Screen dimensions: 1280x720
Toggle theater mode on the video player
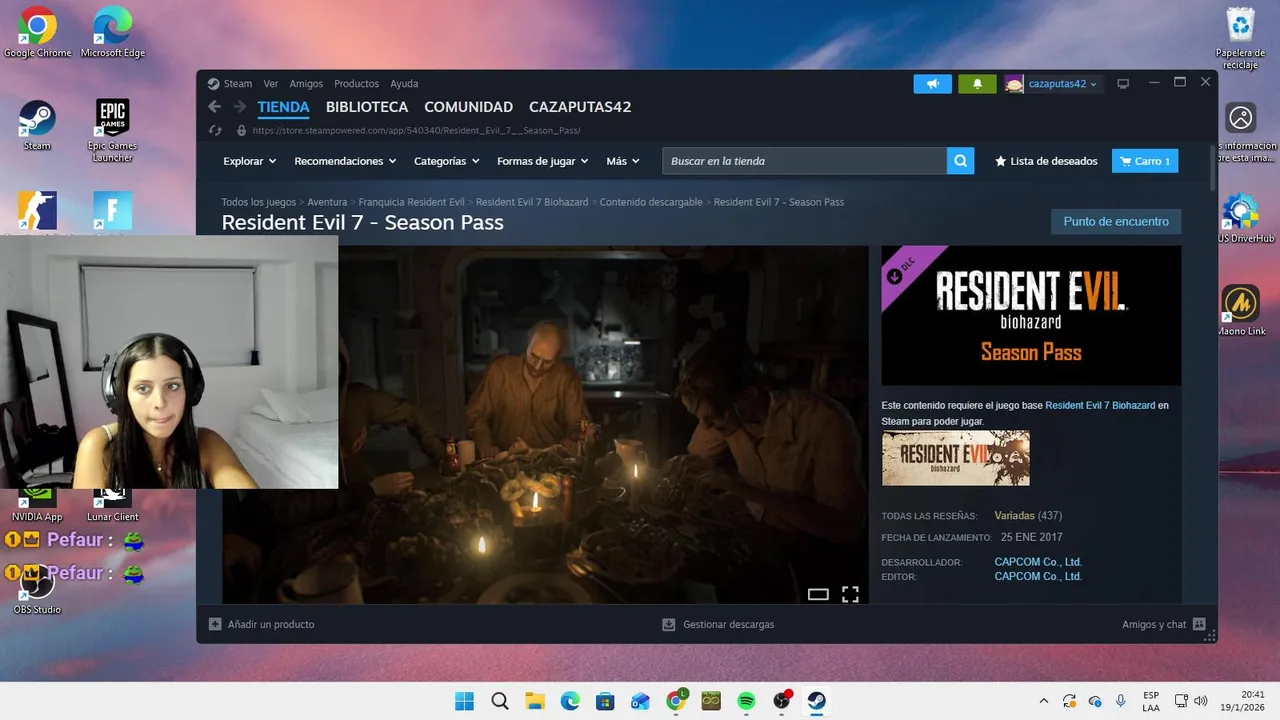pyautogui.click(x=818, y=594)
